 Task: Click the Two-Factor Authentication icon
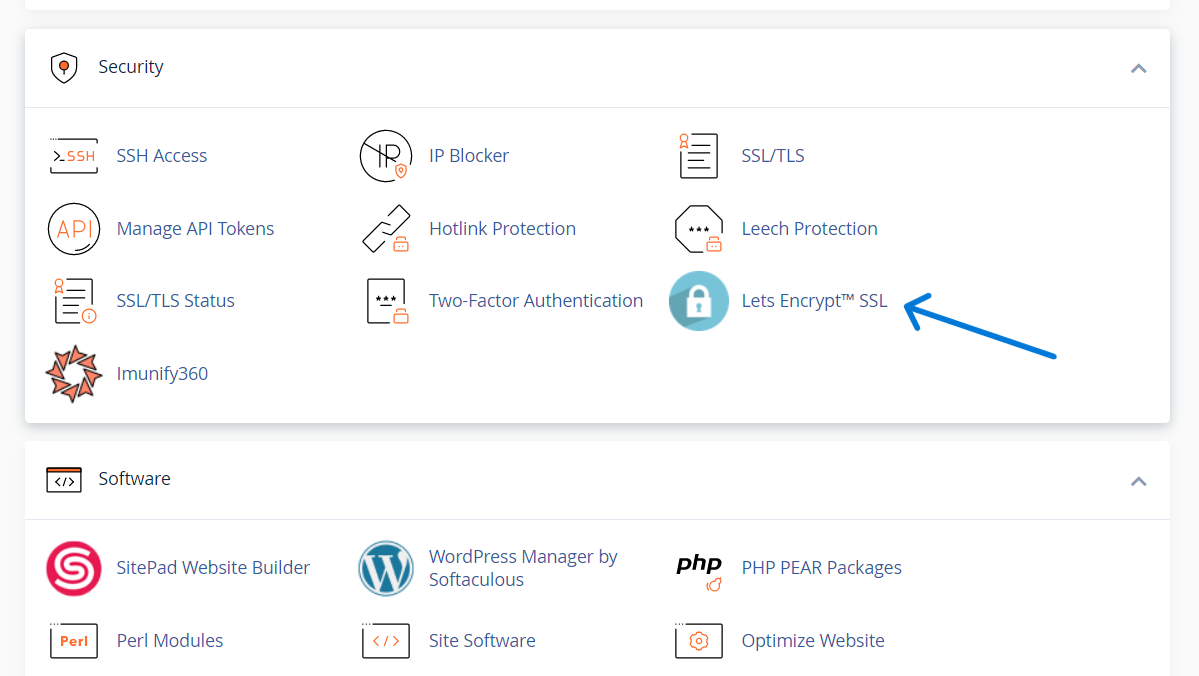click(x=387, y=301)
